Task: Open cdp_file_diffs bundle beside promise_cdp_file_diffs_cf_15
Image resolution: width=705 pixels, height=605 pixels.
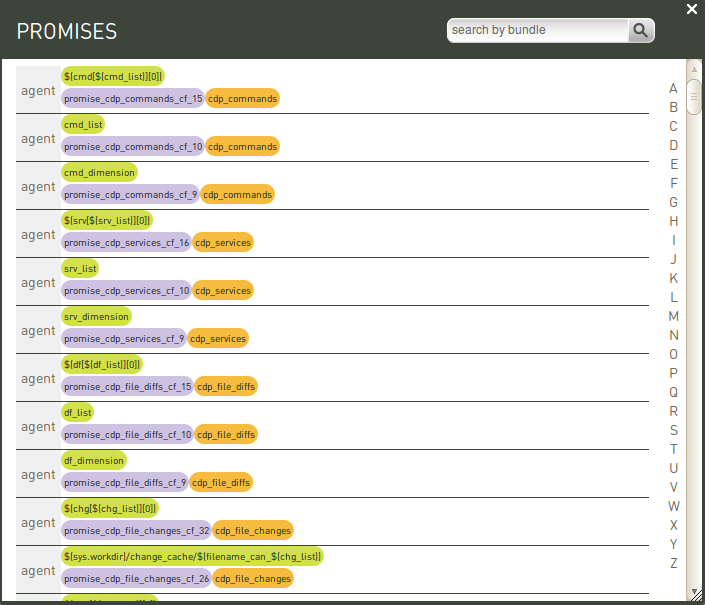Action: (226, 387)
